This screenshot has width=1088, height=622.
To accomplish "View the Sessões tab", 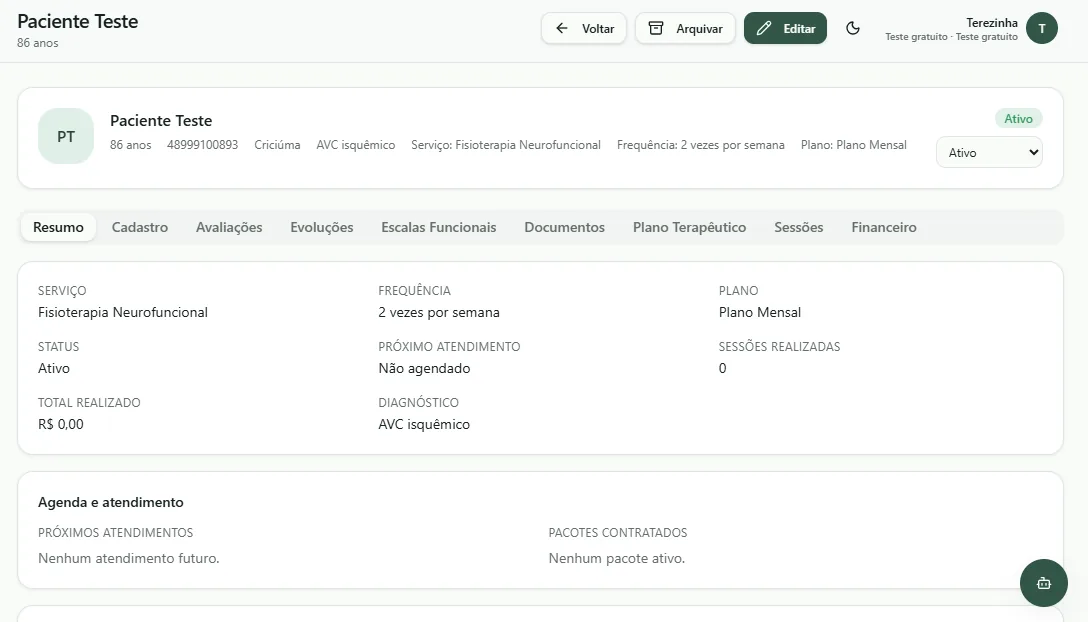I will tap(799, 227).
